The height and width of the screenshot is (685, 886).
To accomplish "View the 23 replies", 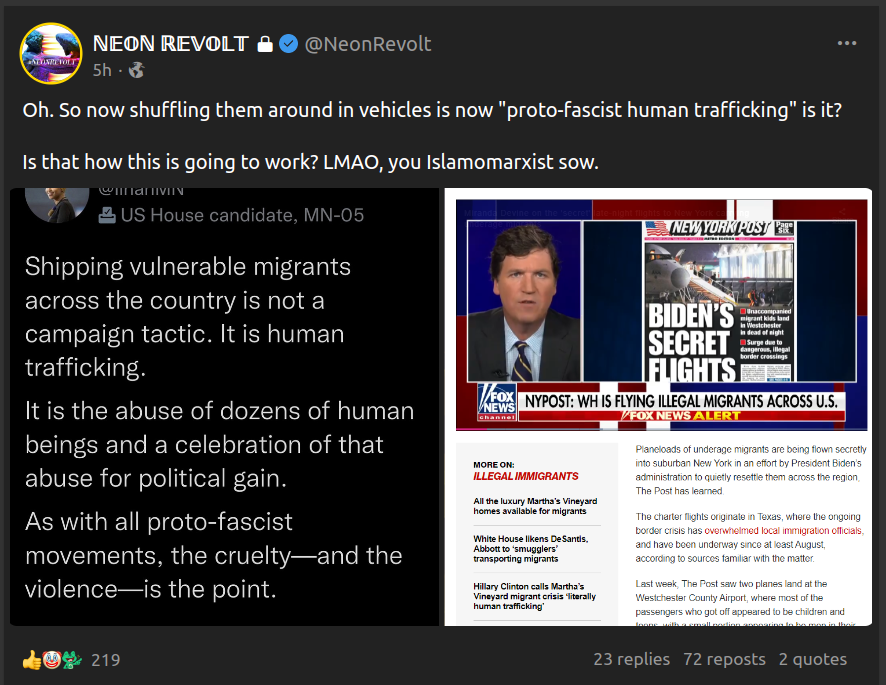I will [x=631, y=659].
